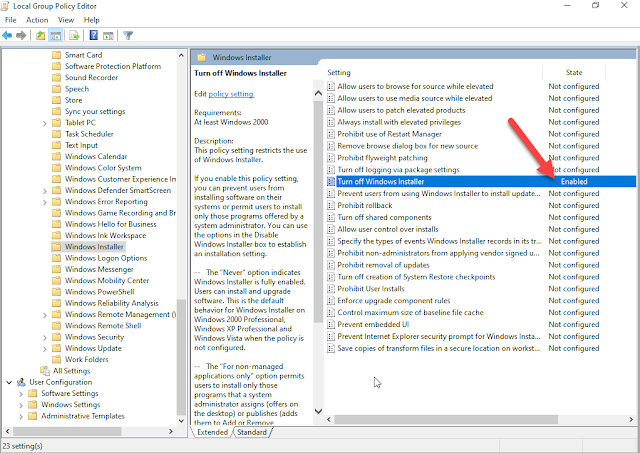Select Turn off shared components policy
Viewport: 640px width, 453px height.
[384, 217]
